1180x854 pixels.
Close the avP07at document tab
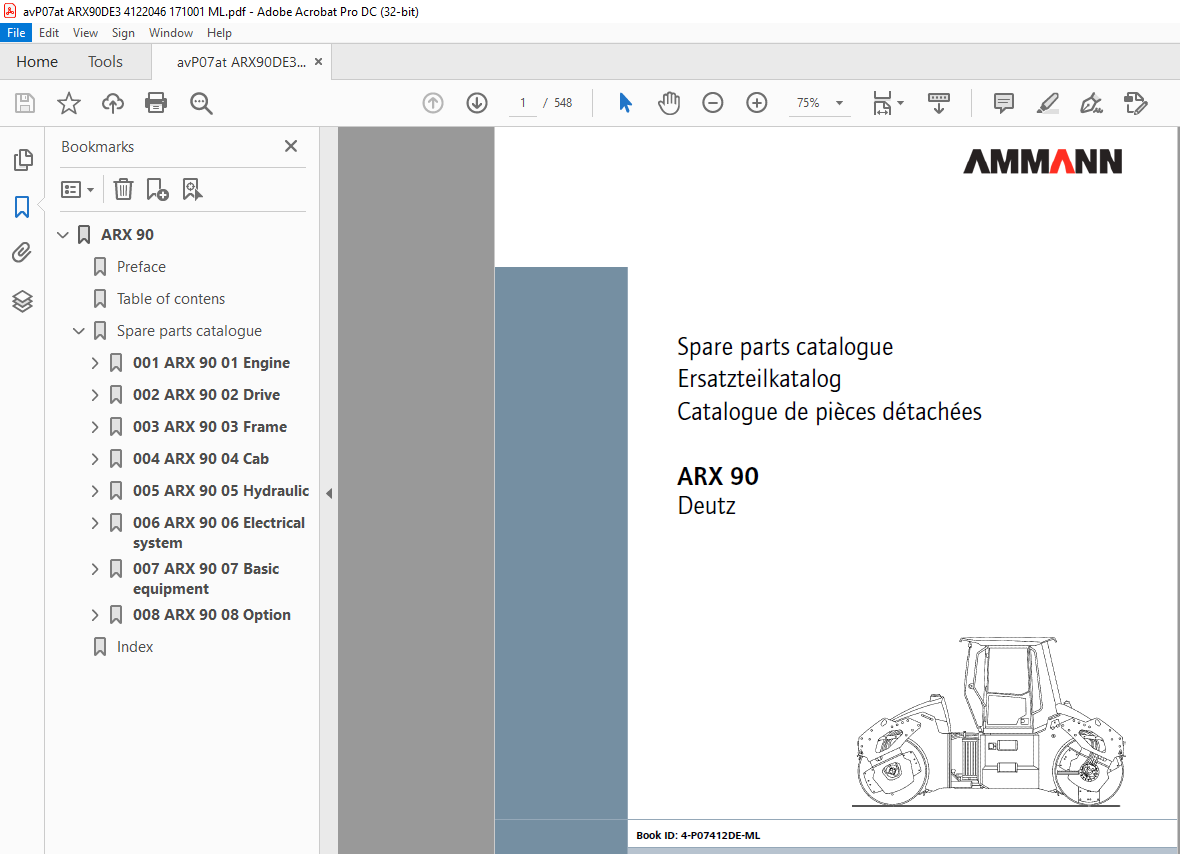pos(318,62)
